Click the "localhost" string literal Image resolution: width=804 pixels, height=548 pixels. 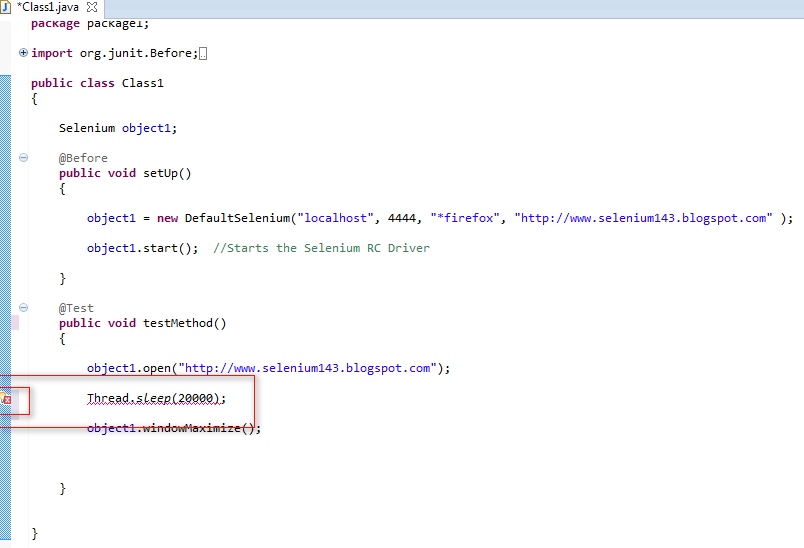click(x=335, y=218)
